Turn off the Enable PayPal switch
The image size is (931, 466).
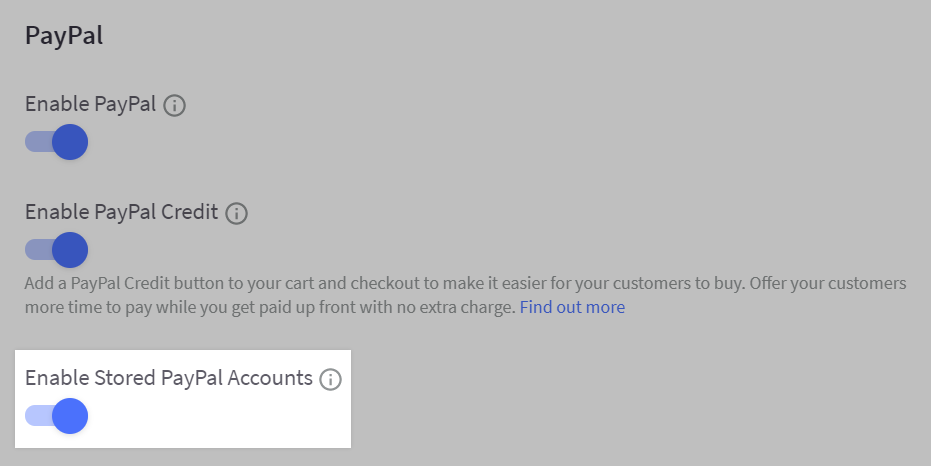click(56, 142)
